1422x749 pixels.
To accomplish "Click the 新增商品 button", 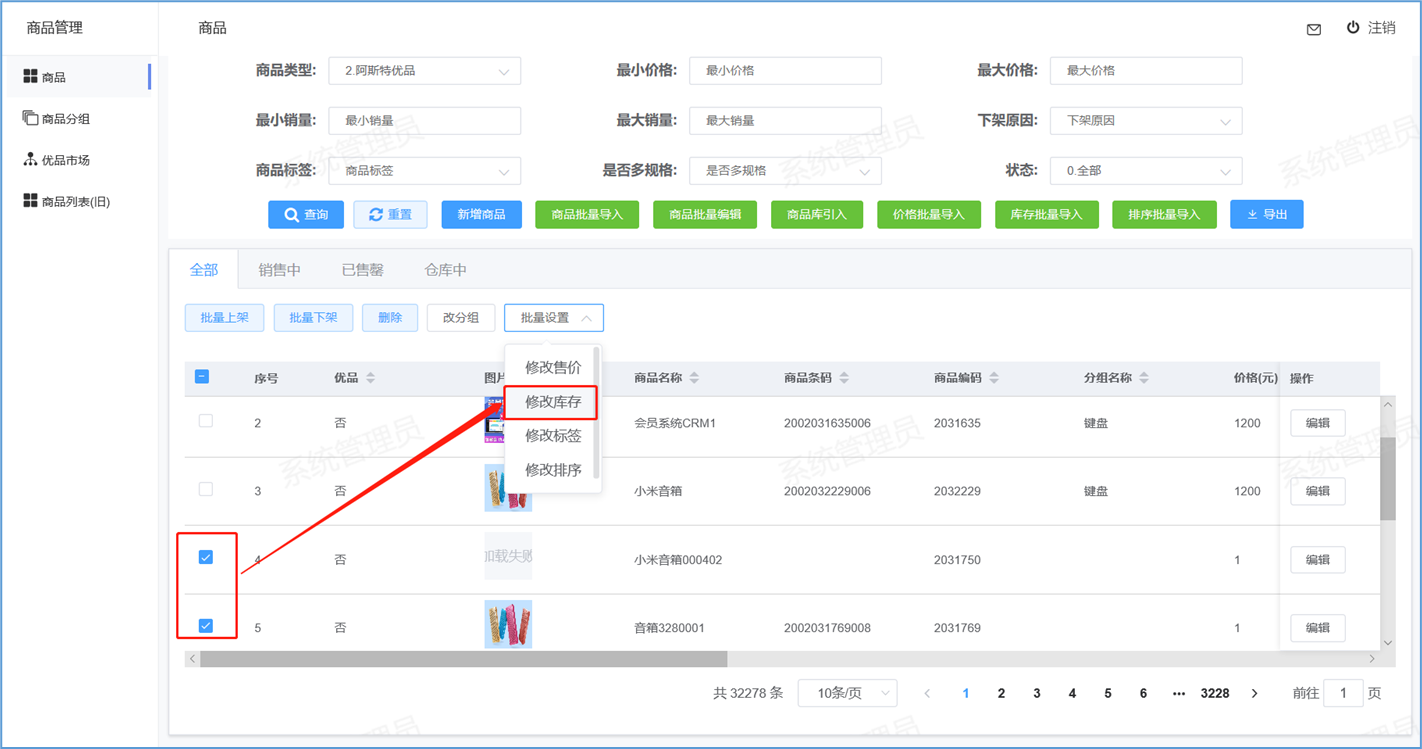I will coord(481,214).
